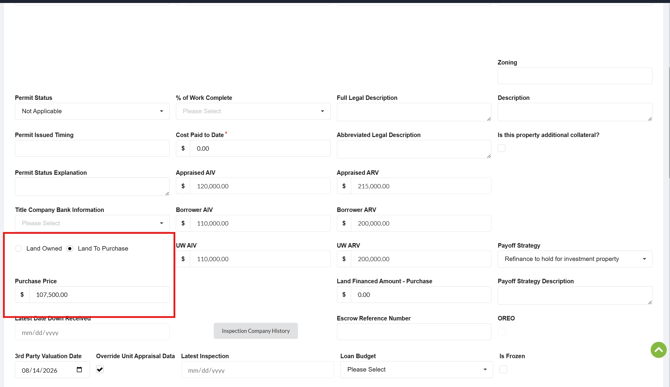Click the green scroll-to-top arrow icon
670x387 pixels.
658,350
